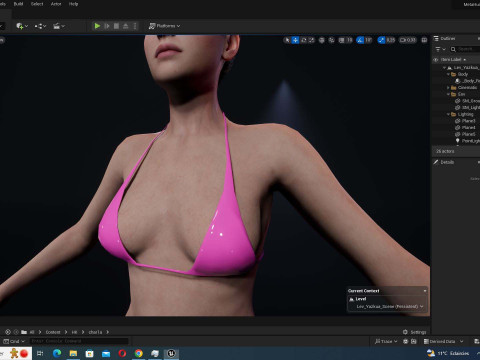The image size is (480, 360).
Task: Click the Outliner search field
Action: [x=465, y=49]
